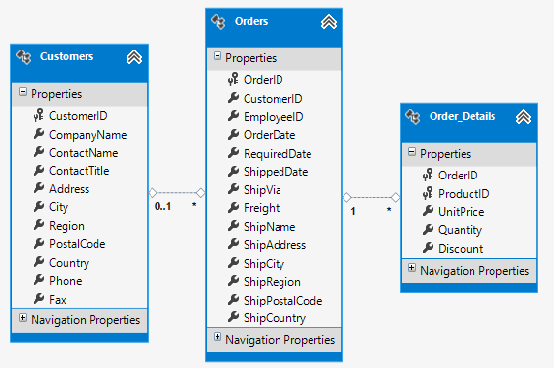Viewport: 554px width, 368px height.
Task: Click wrench icon beside ContactTitle
Action: pyautogui.click(x=39, y=170)
